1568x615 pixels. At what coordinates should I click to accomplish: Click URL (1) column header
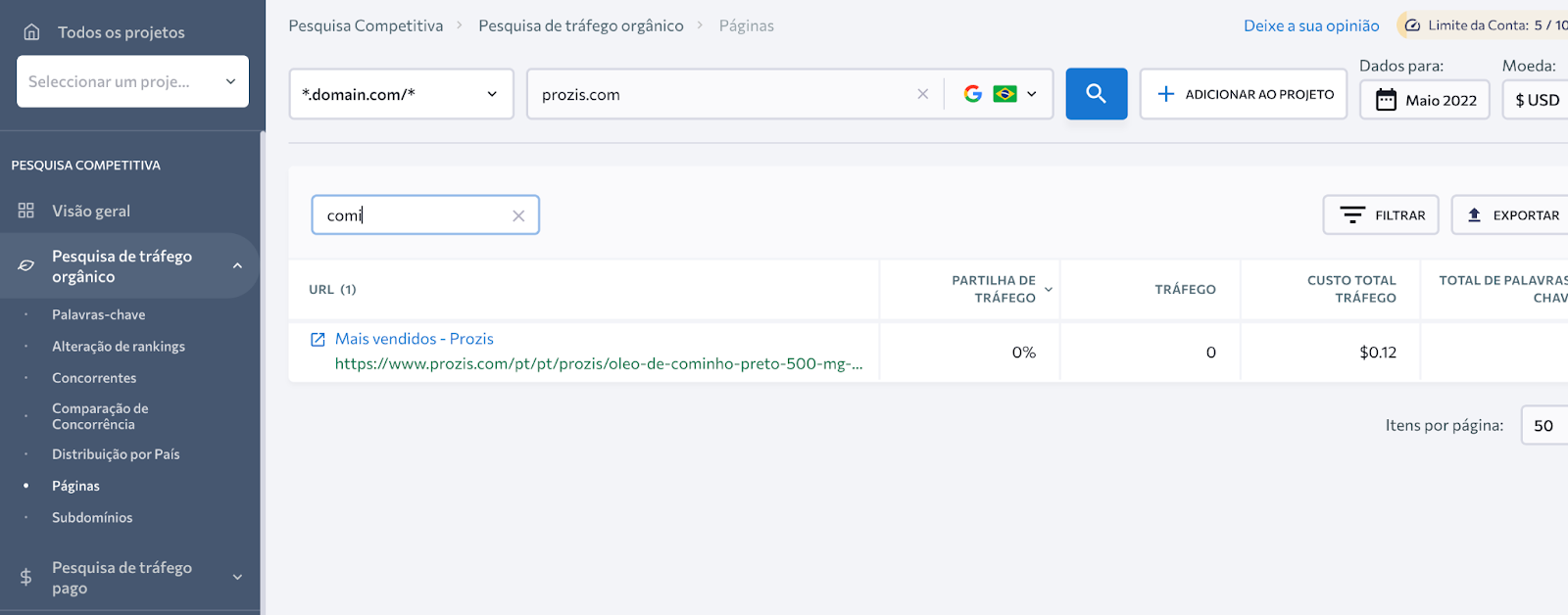332,289
